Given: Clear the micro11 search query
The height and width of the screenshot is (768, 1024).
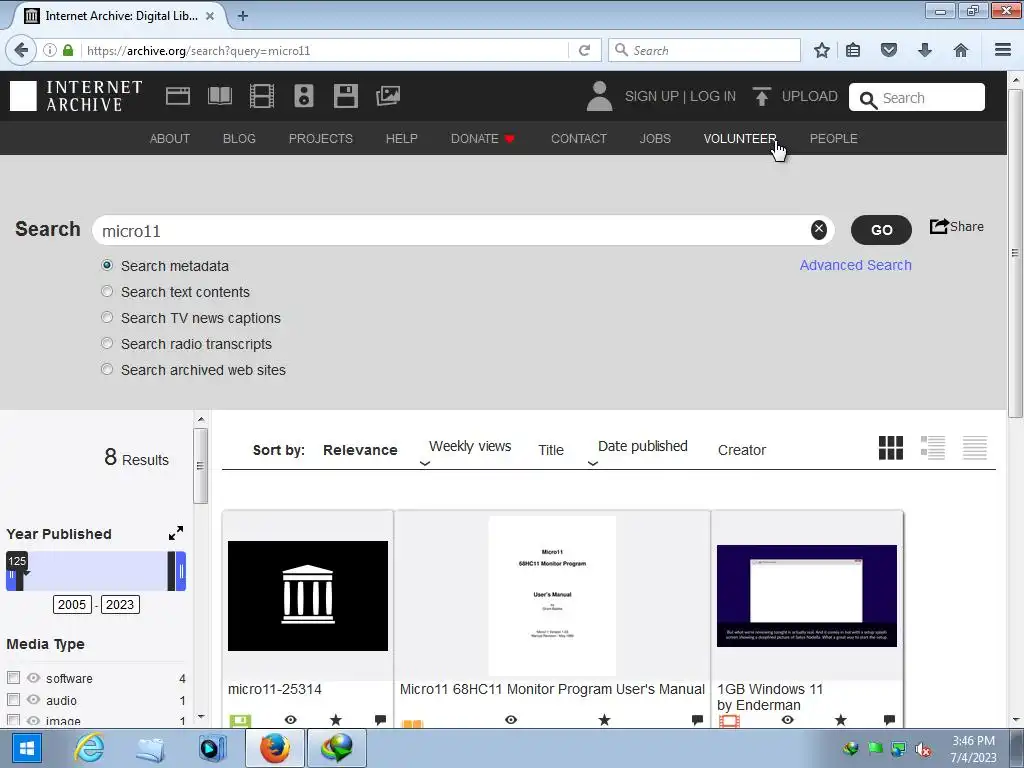Looking at the screenshot, I should coord(818,229).
